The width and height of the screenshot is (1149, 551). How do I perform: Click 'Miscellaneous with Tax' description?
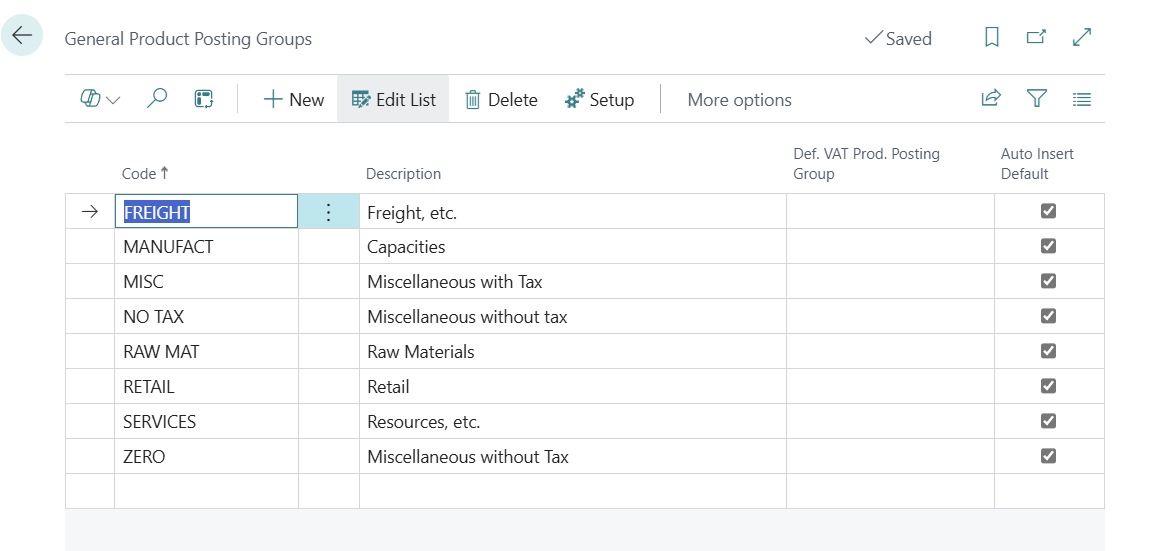pyautogui.click(x=572, y=281)
